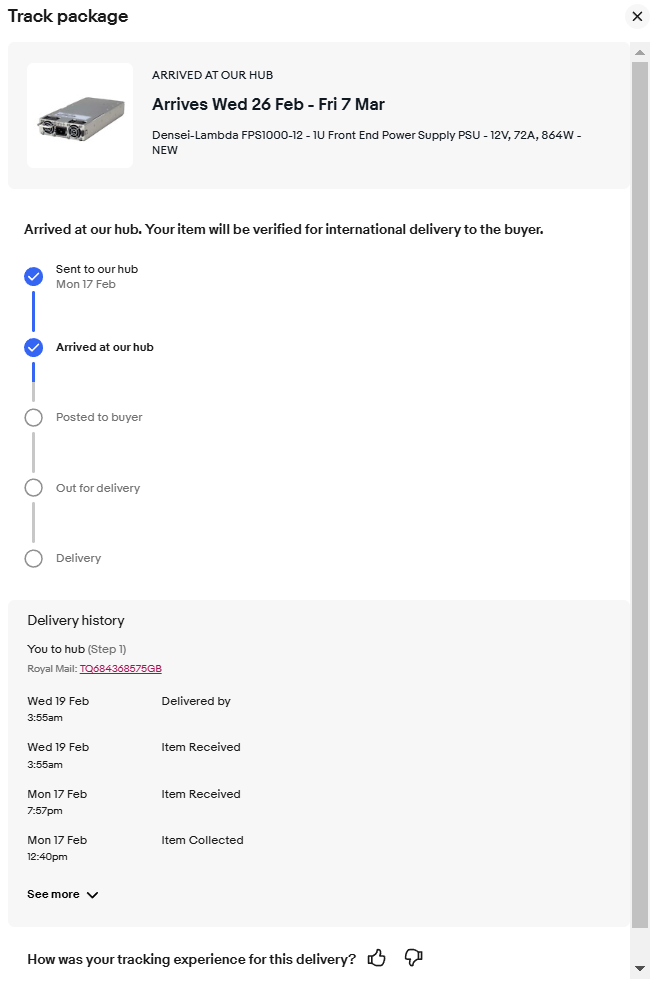This screenshot has width=657, height=990.
Task: Click the 'Item Collected' history entry
Action: click(202, 840)
